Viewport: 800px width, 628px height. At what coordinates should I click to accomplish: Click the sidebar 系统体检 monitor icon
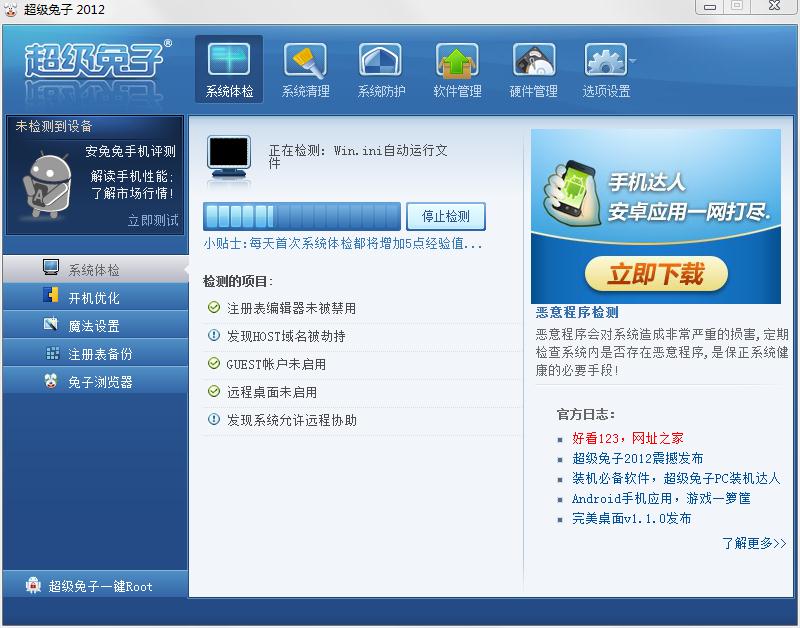pos(51,267)
